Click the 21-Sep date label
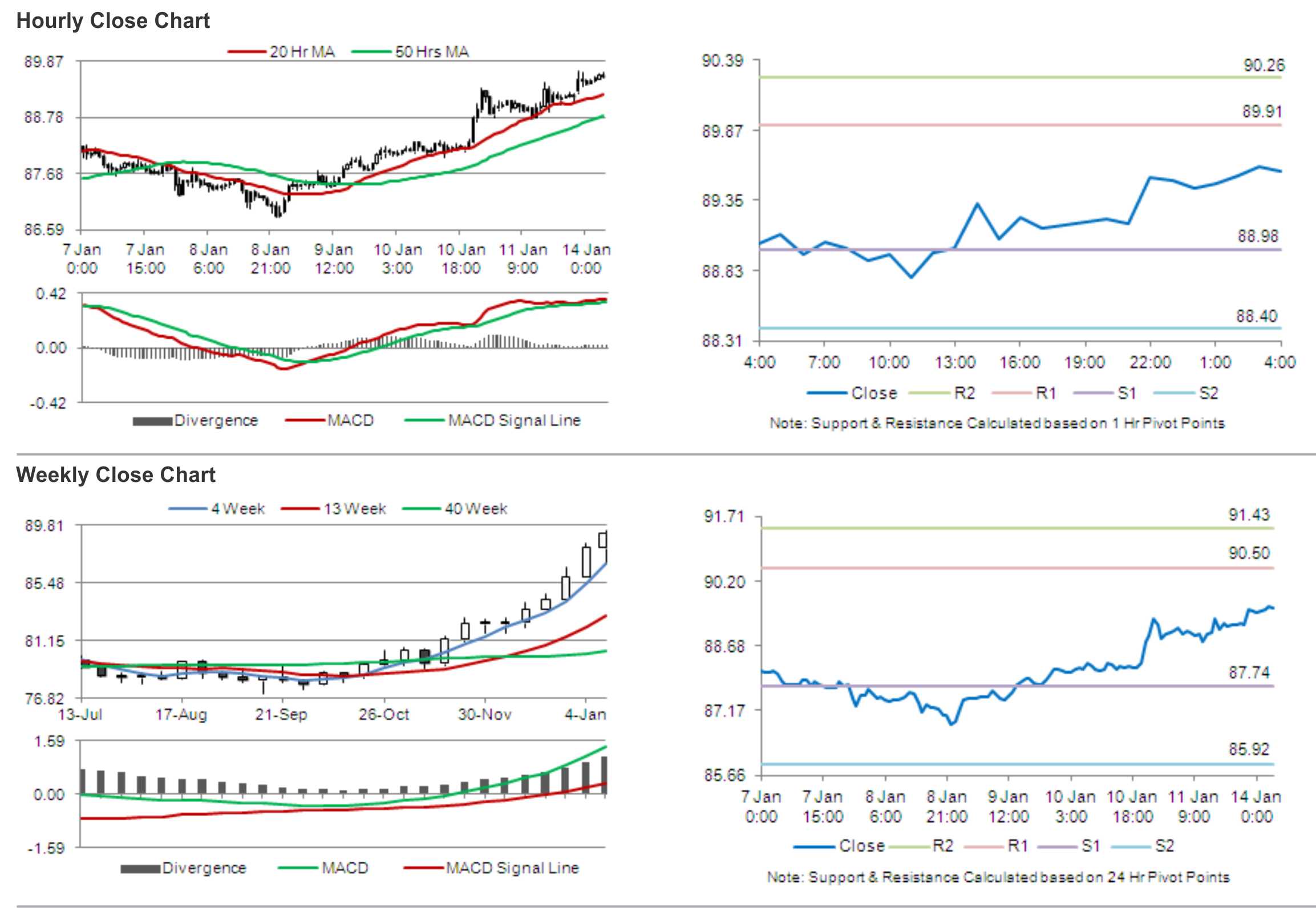 click(x=281, y=715)
